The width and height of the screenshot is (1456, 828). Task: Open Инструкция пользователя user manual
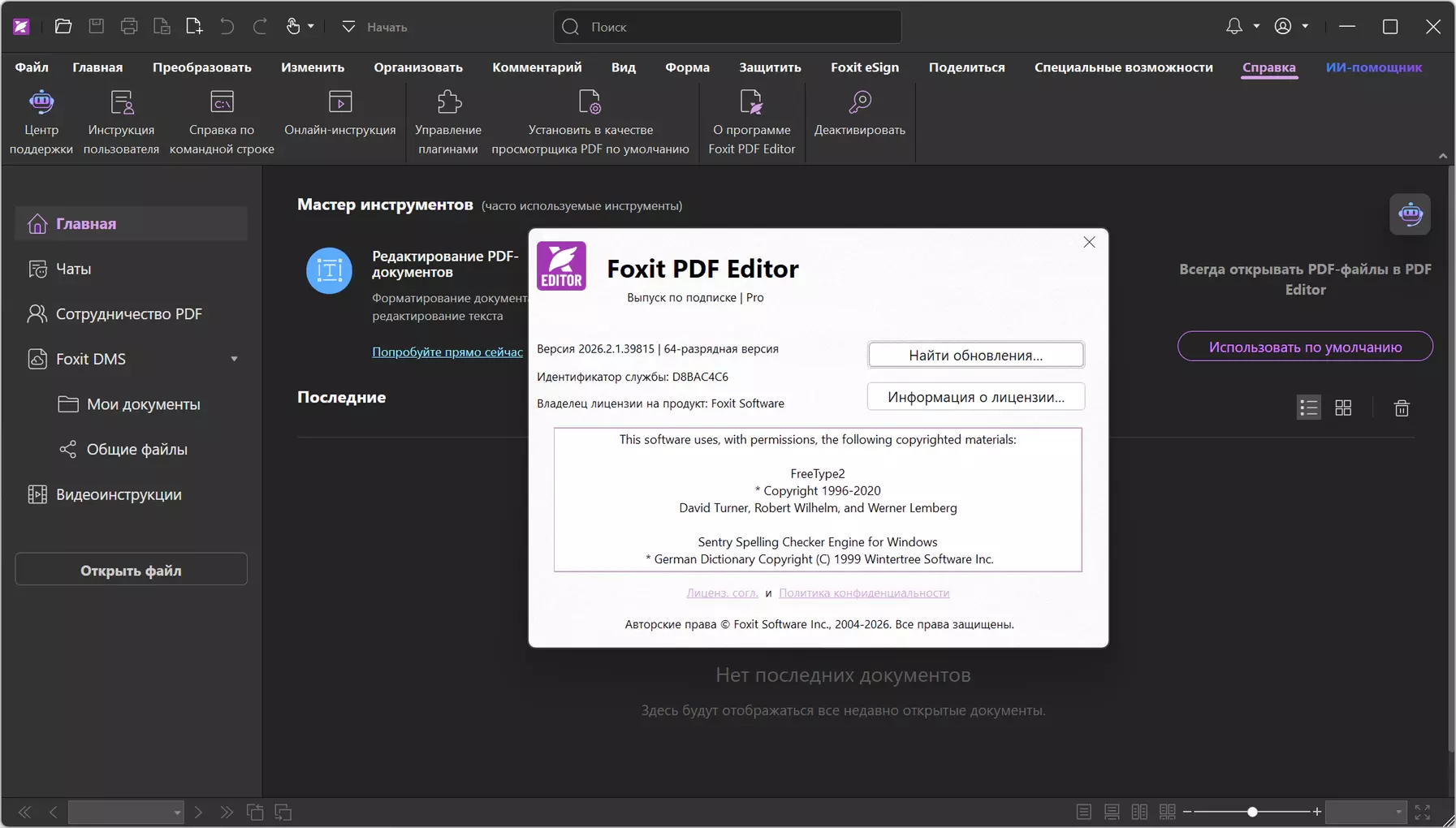pyautogui.click(x=121, y=122)
